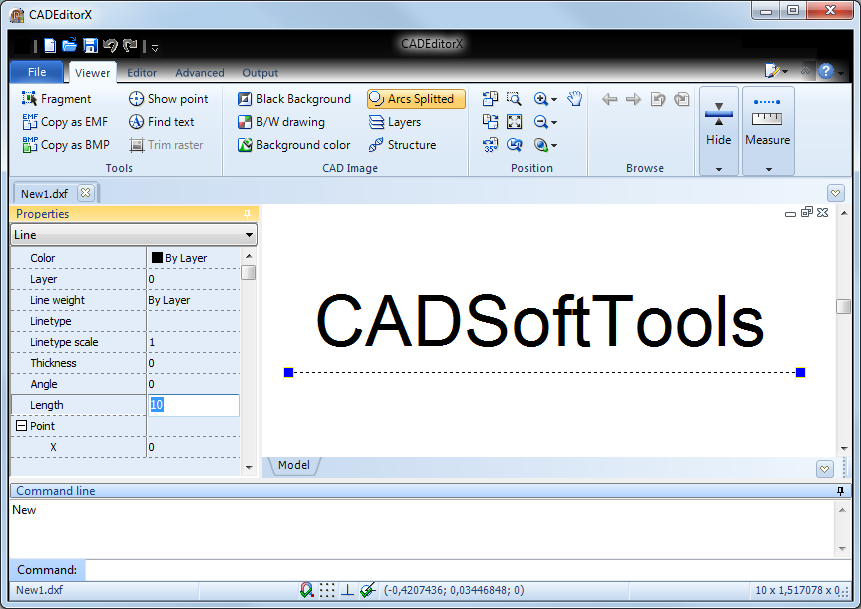Toggle Black Background option
The height and width of the screenshot is (609, 861).
[294, 99]
